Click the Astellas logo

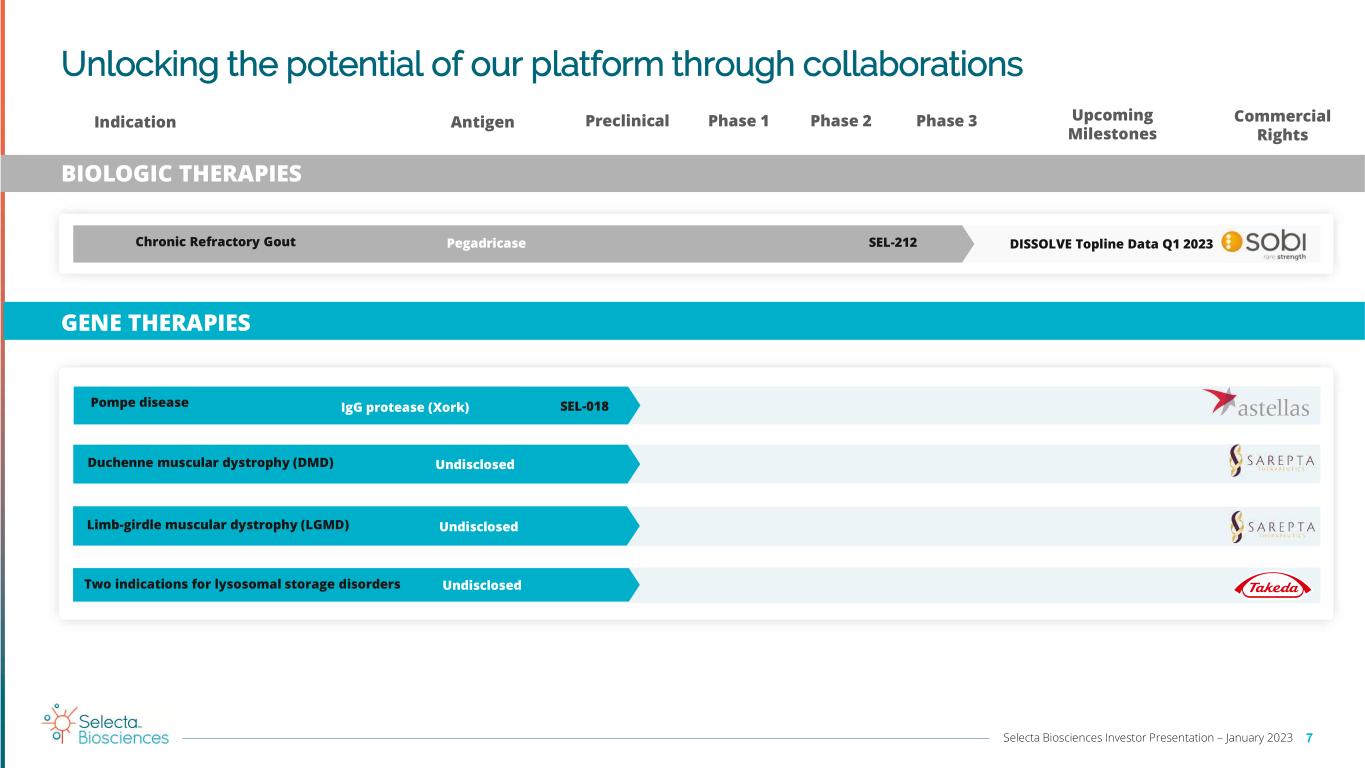(1256, 404)
